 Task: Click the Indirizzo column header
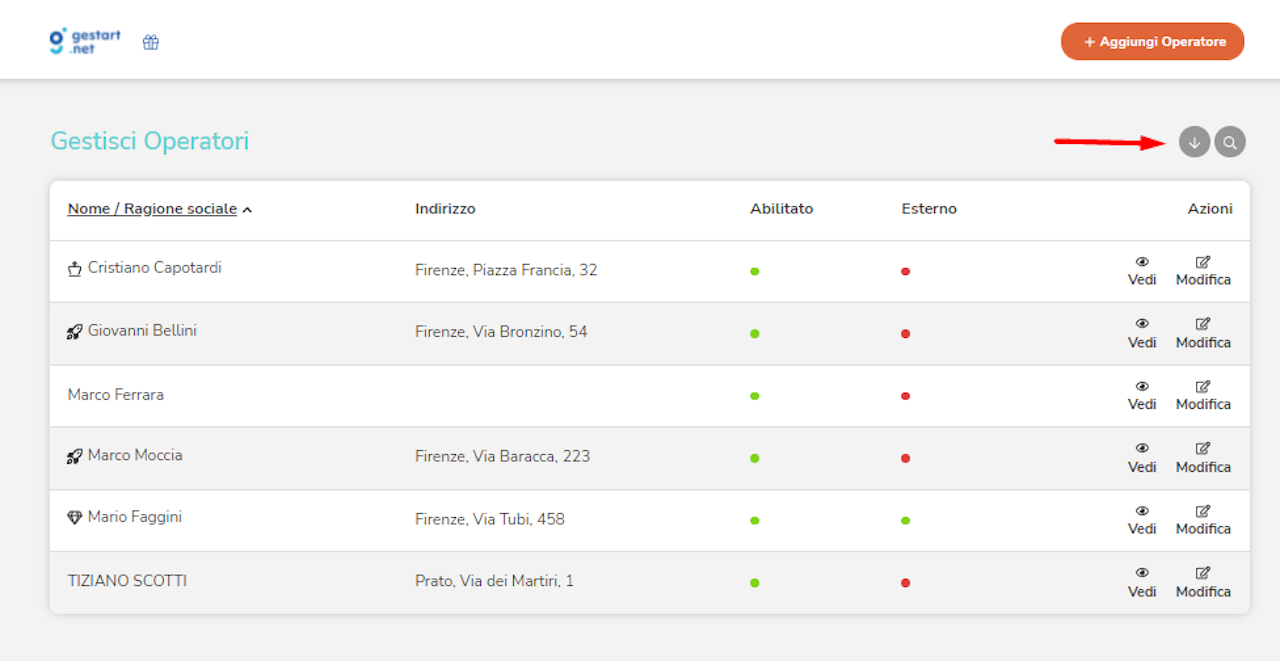(x=445, y=209)
